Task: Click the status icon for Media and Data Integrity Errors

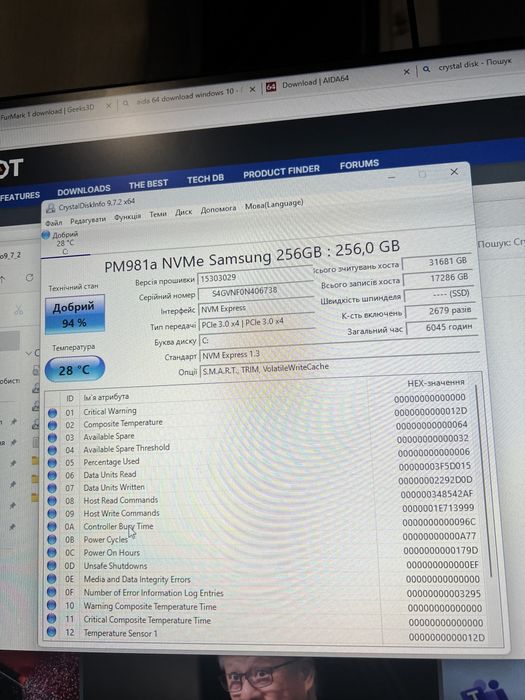Action: (52, 579)
